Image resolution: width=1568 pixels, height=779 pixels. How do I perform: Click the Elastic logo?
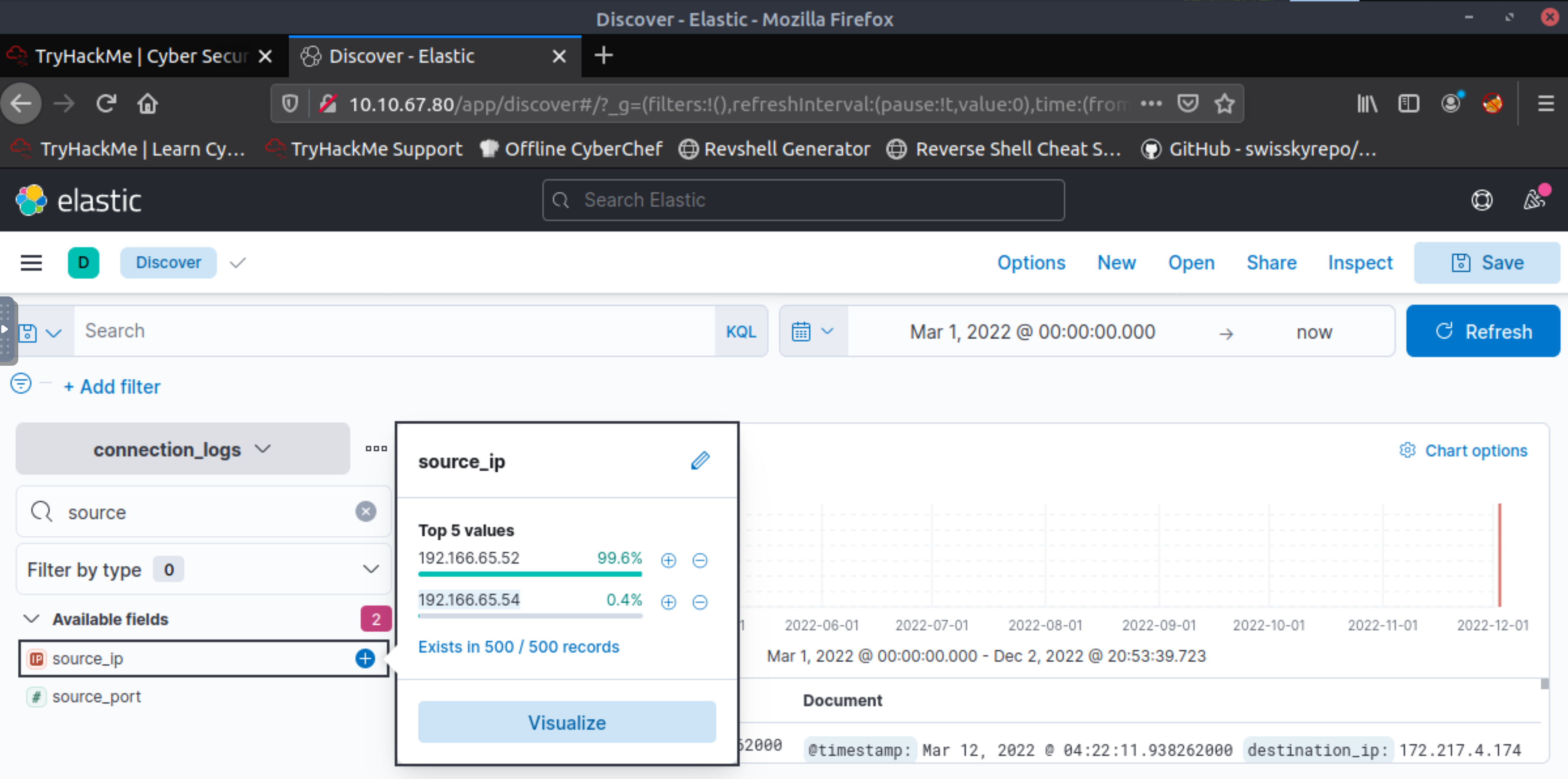[78, 201]
